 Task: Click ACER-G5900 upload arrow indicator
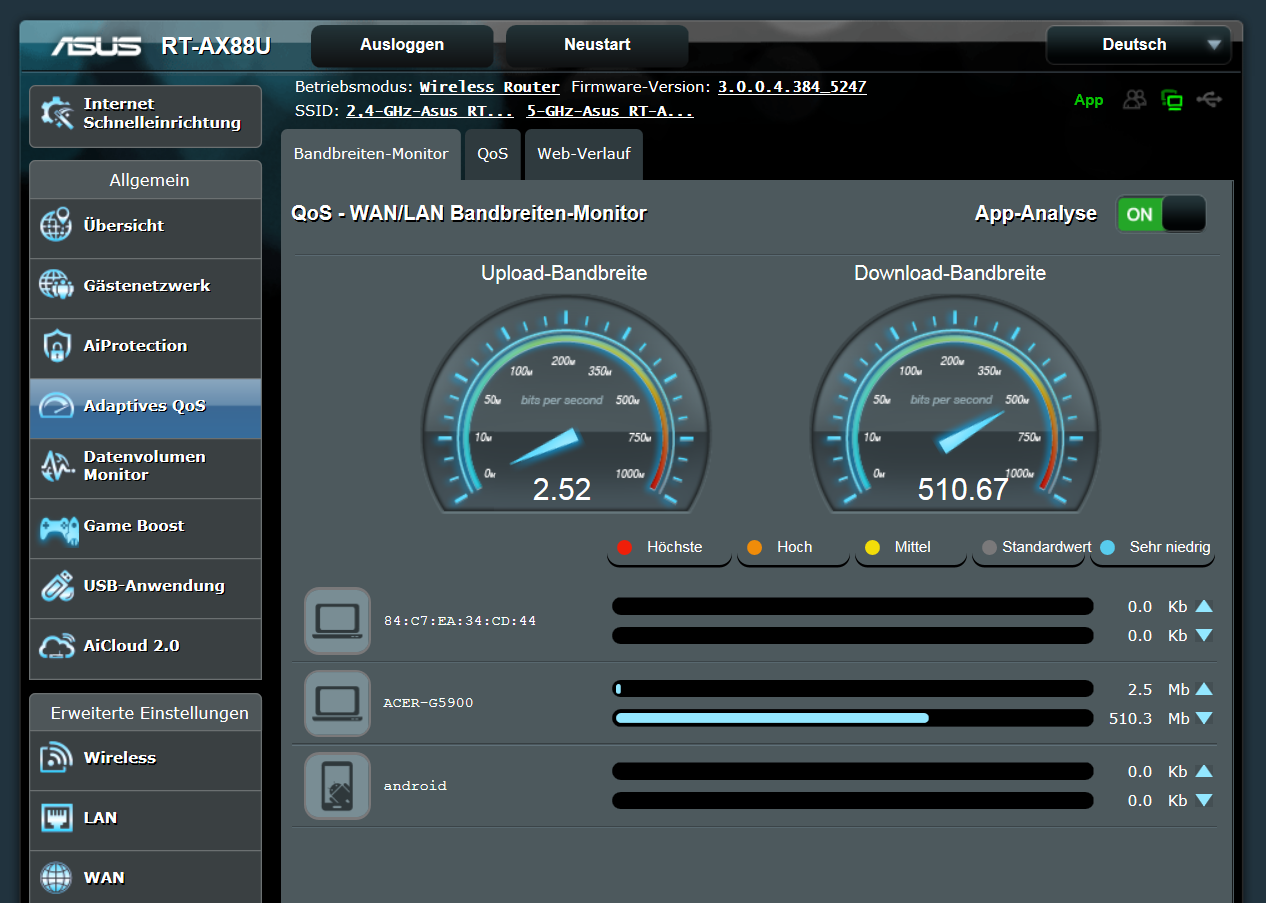click(1204, 689)
